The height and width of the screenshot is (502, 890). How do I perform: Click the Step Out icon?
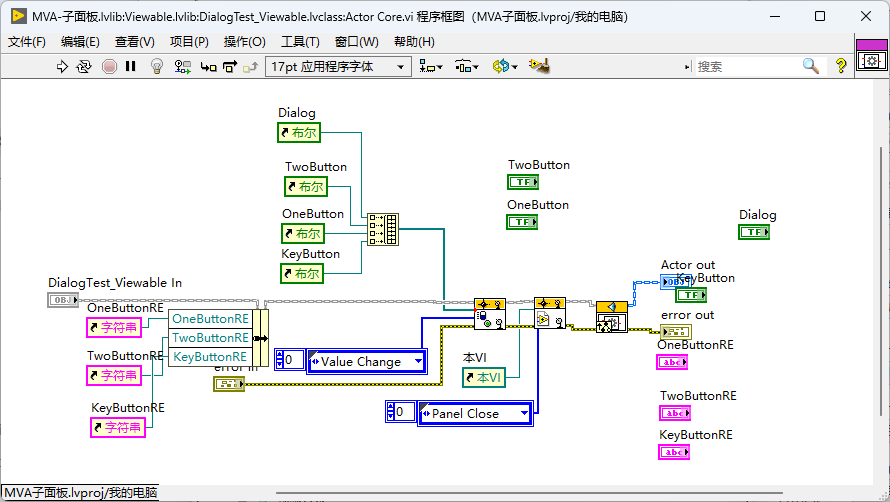[x=250, y=67]
